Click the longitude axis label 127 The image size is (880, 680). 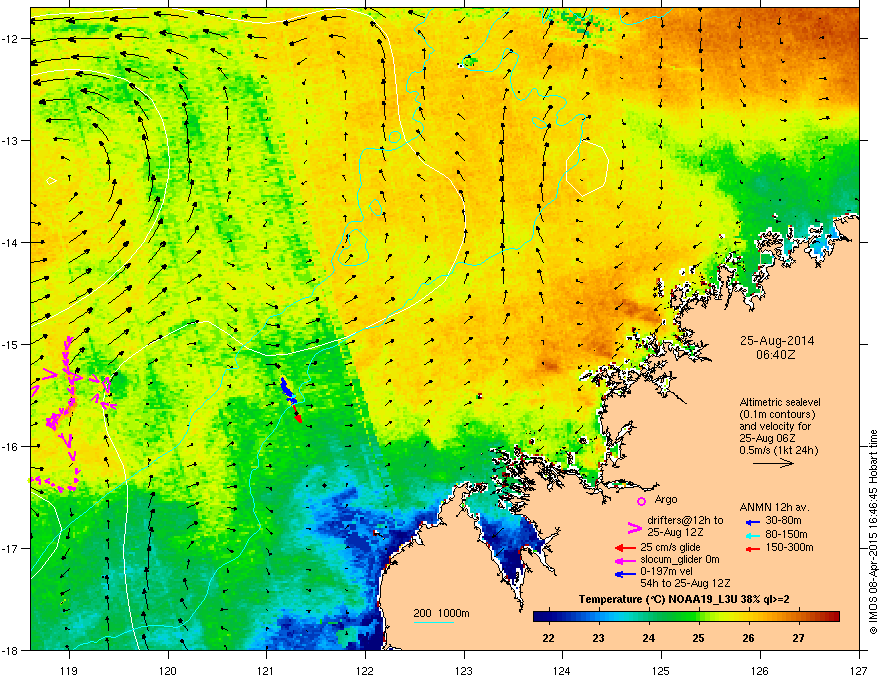pos(859,670)
